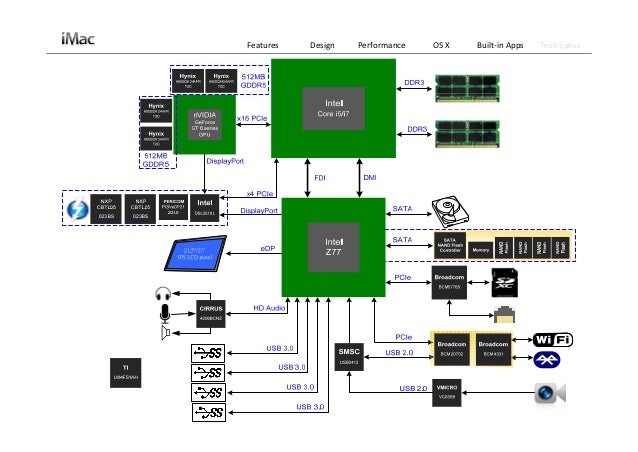Click the Pericom chip block
Screen dimensions: 638x452
tap(173, 207)
